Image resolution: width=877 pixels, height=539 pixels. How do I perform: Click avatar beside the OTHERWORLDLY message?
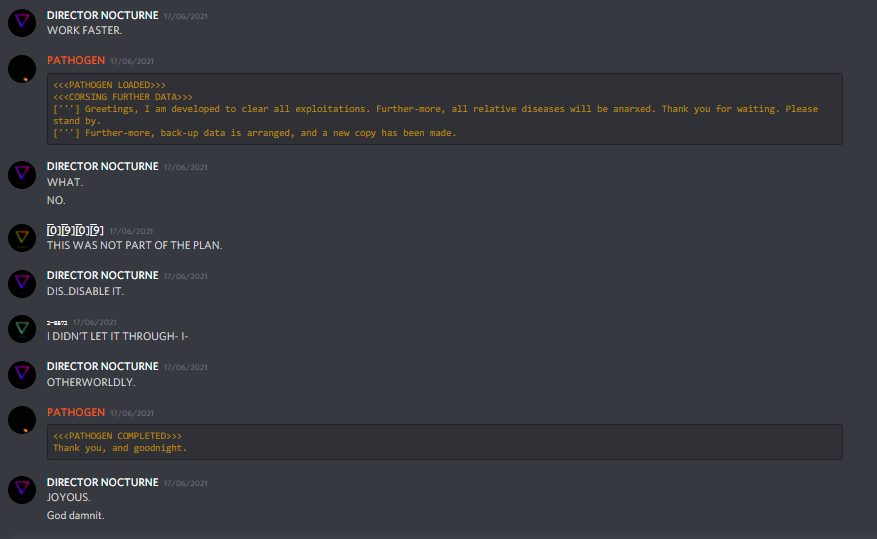22,374
